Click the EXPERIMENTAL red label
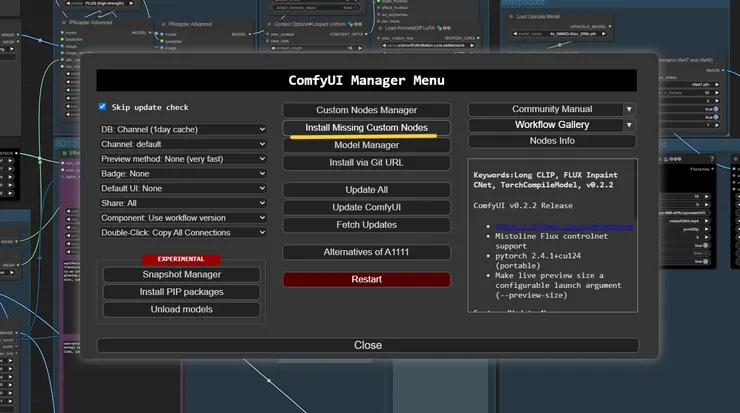 click(x=181, y=259)
